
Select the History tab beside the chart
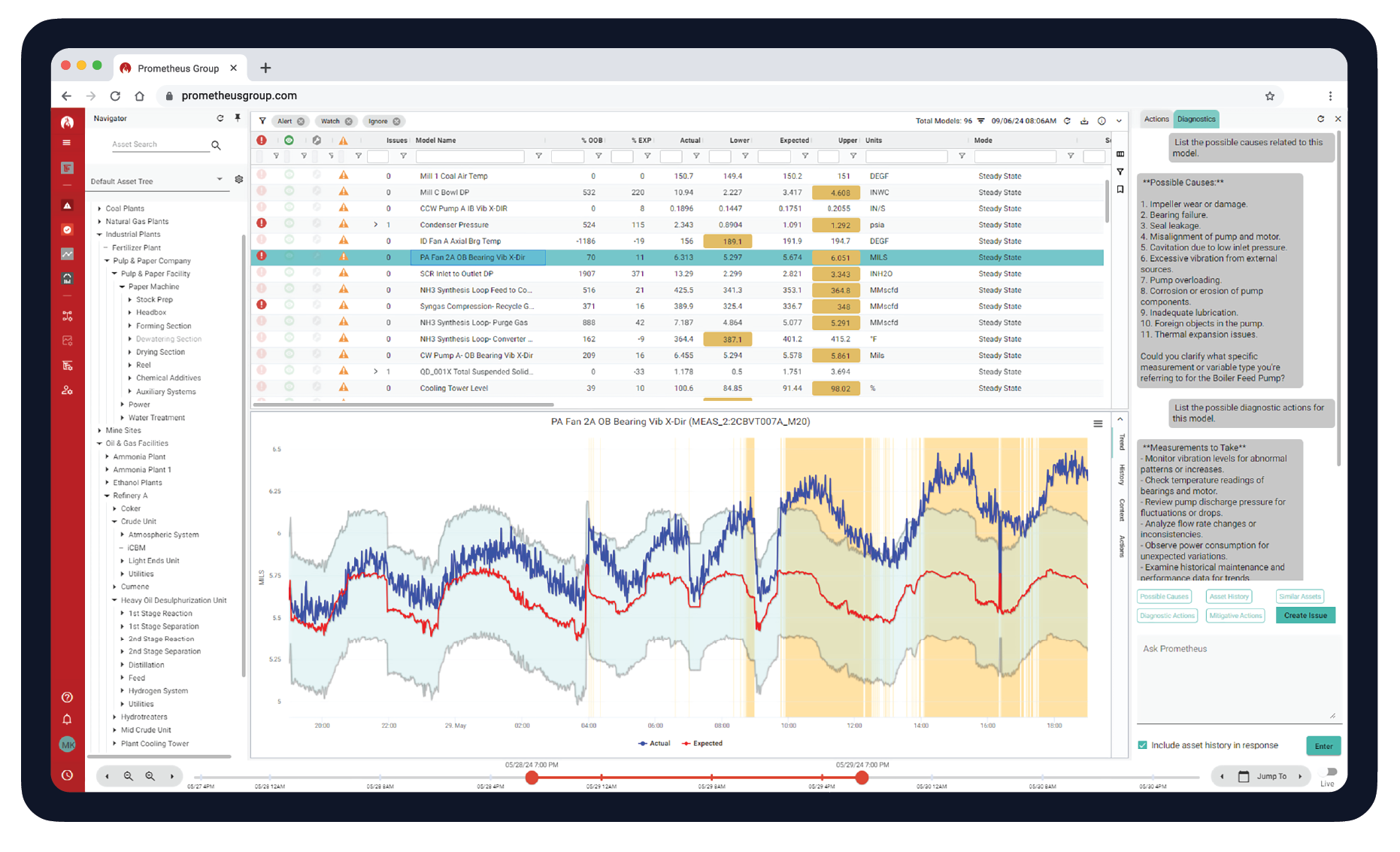(1120, 474)
